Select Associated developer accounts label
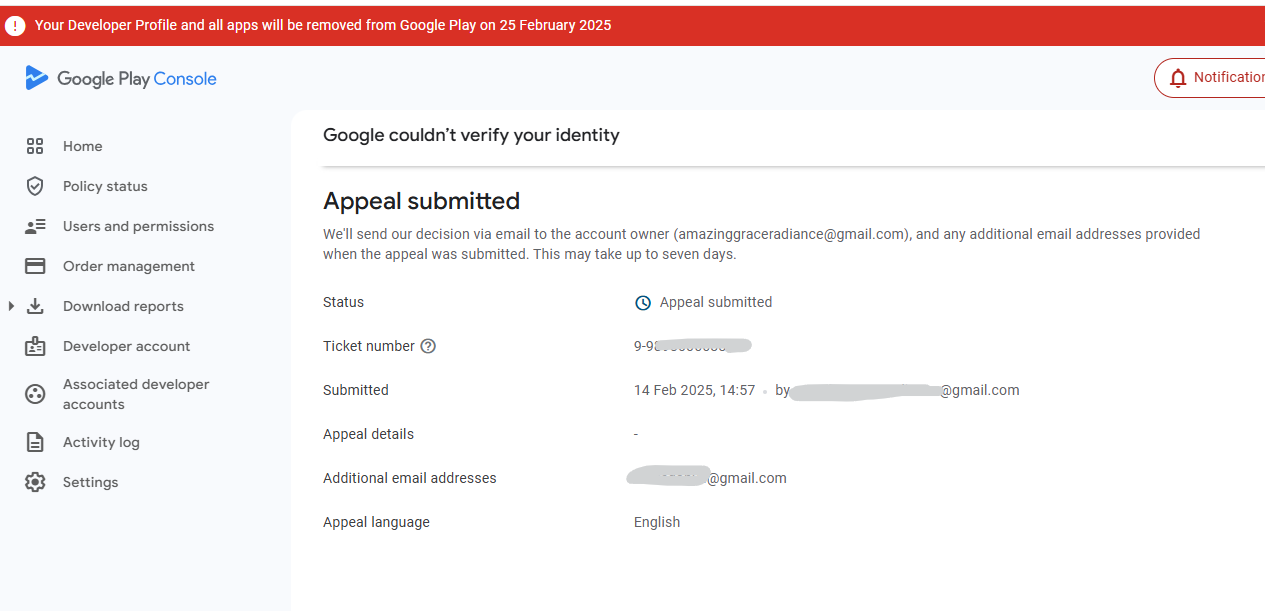The width and height of the screenshot is (1265, 611). click(x=136, y=394)
